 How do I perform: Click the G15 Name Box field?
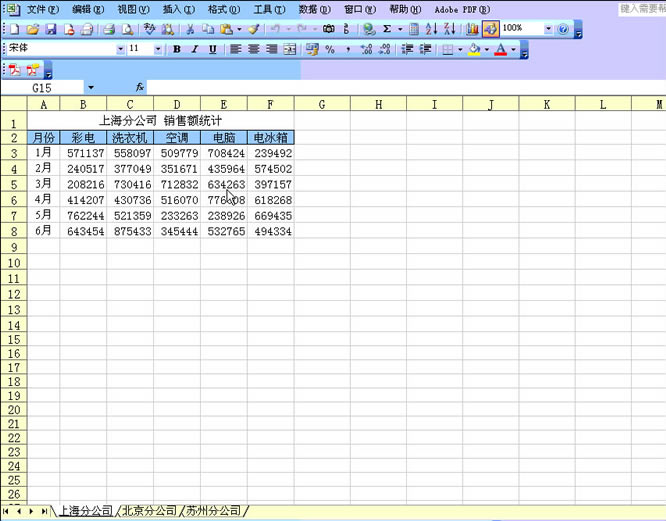tap(42, 88)
